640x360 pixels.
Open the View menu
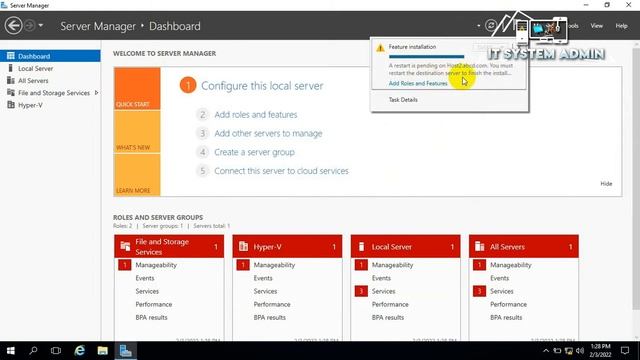pos(596,26)
